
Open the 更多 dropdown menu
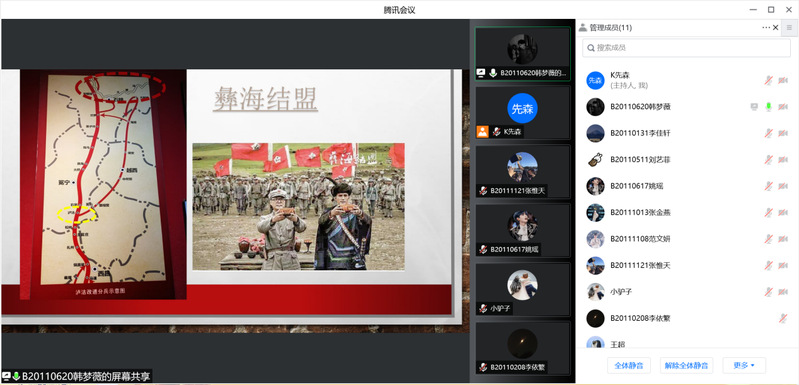point(744,365)
